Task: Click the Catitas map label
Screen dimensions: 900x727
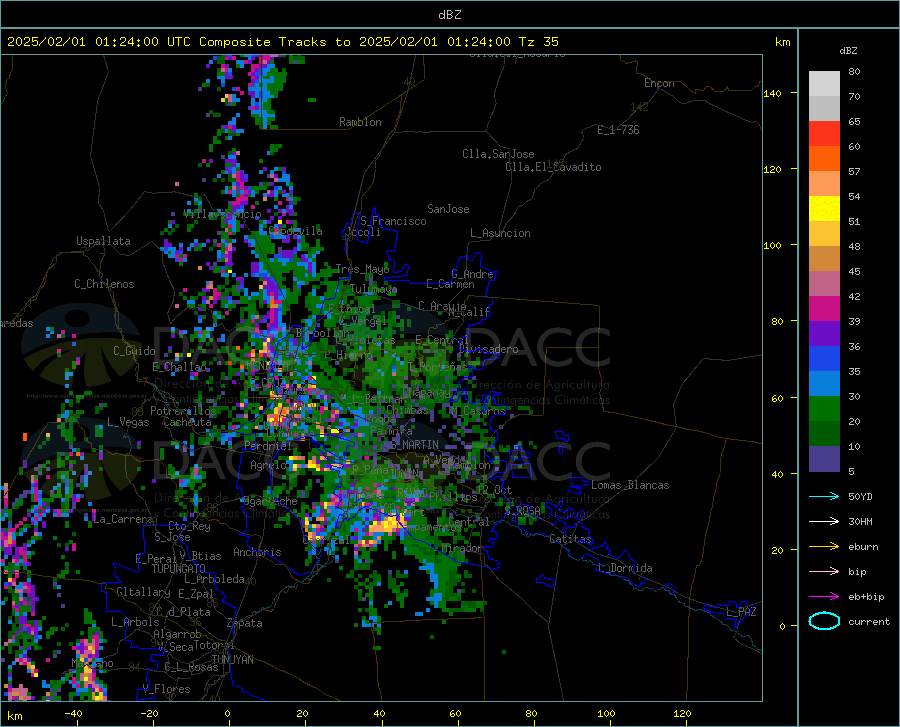Action: (x=570, y=539)
